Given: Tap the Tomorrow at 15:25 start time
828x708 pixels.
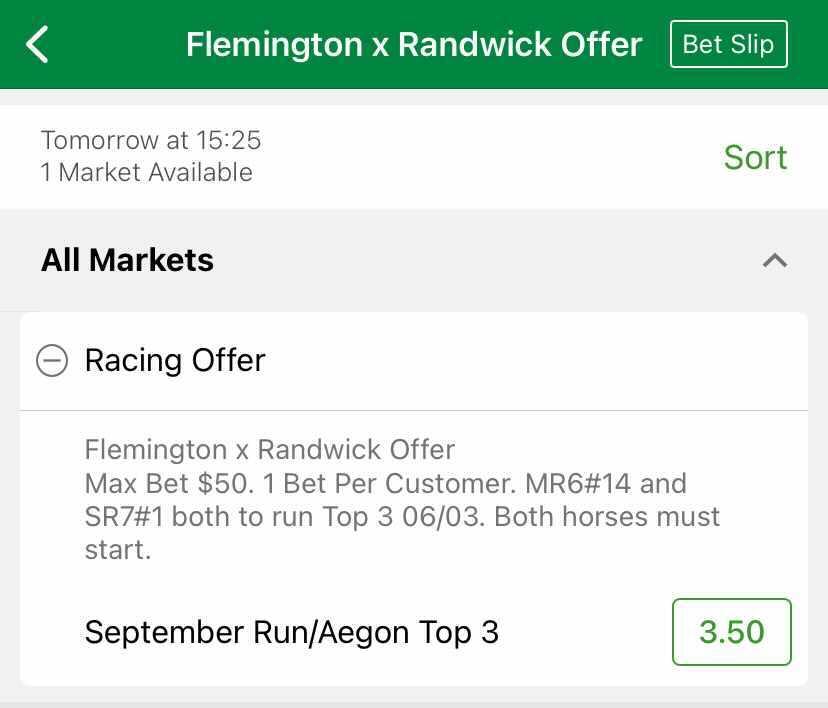Looking at the screenshot, I should (x=151, y=140).
